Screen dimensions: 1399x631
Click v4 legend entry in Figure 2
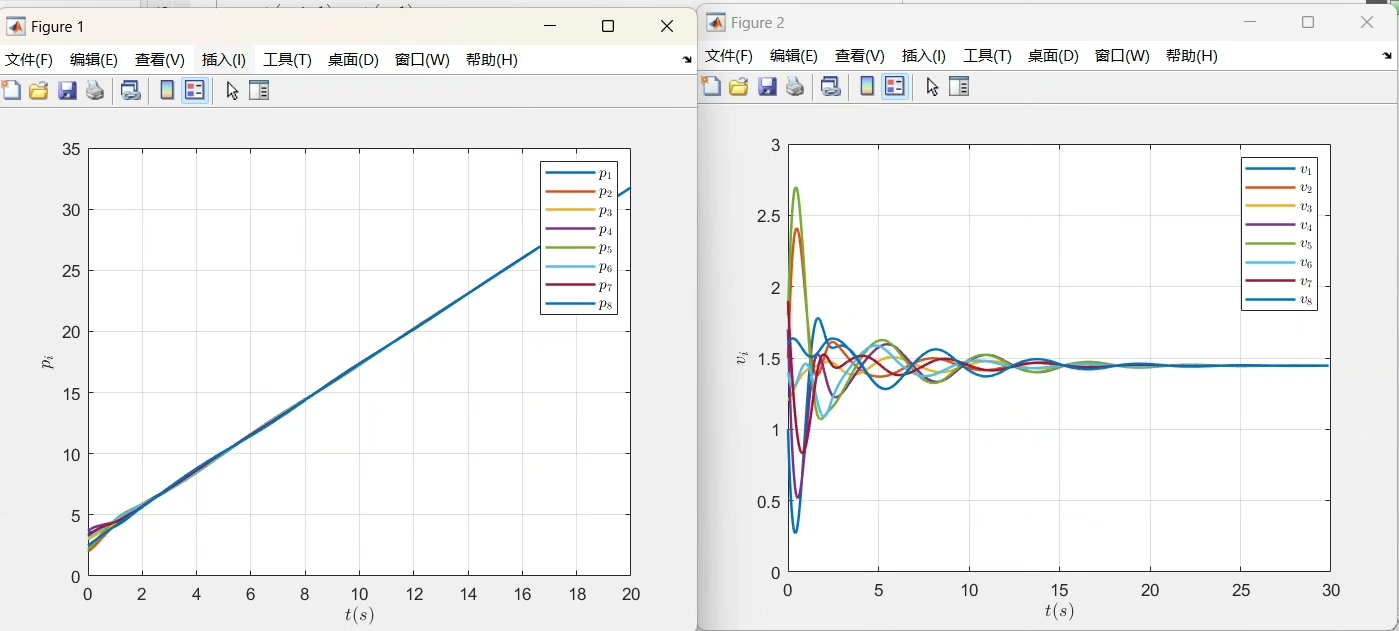coord(1280,226)
